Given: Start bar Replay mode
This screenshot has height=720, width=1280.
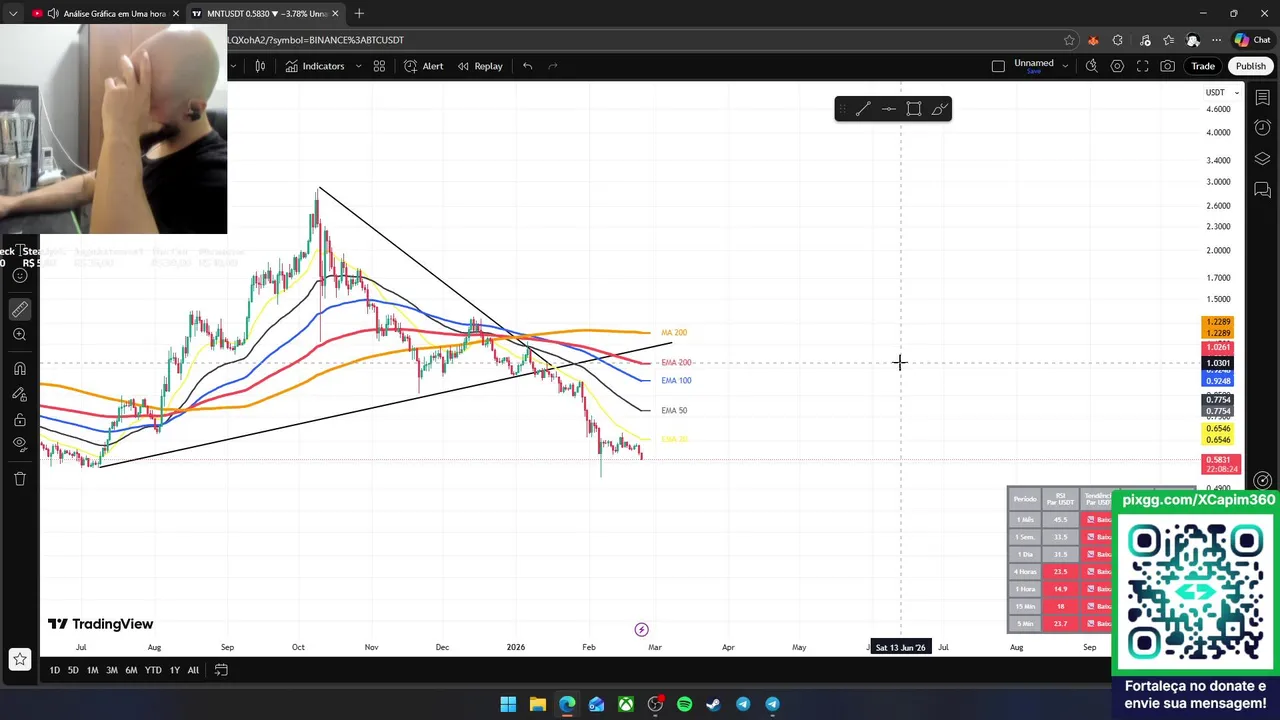Looking at the screenshot, I should point(480,66).
